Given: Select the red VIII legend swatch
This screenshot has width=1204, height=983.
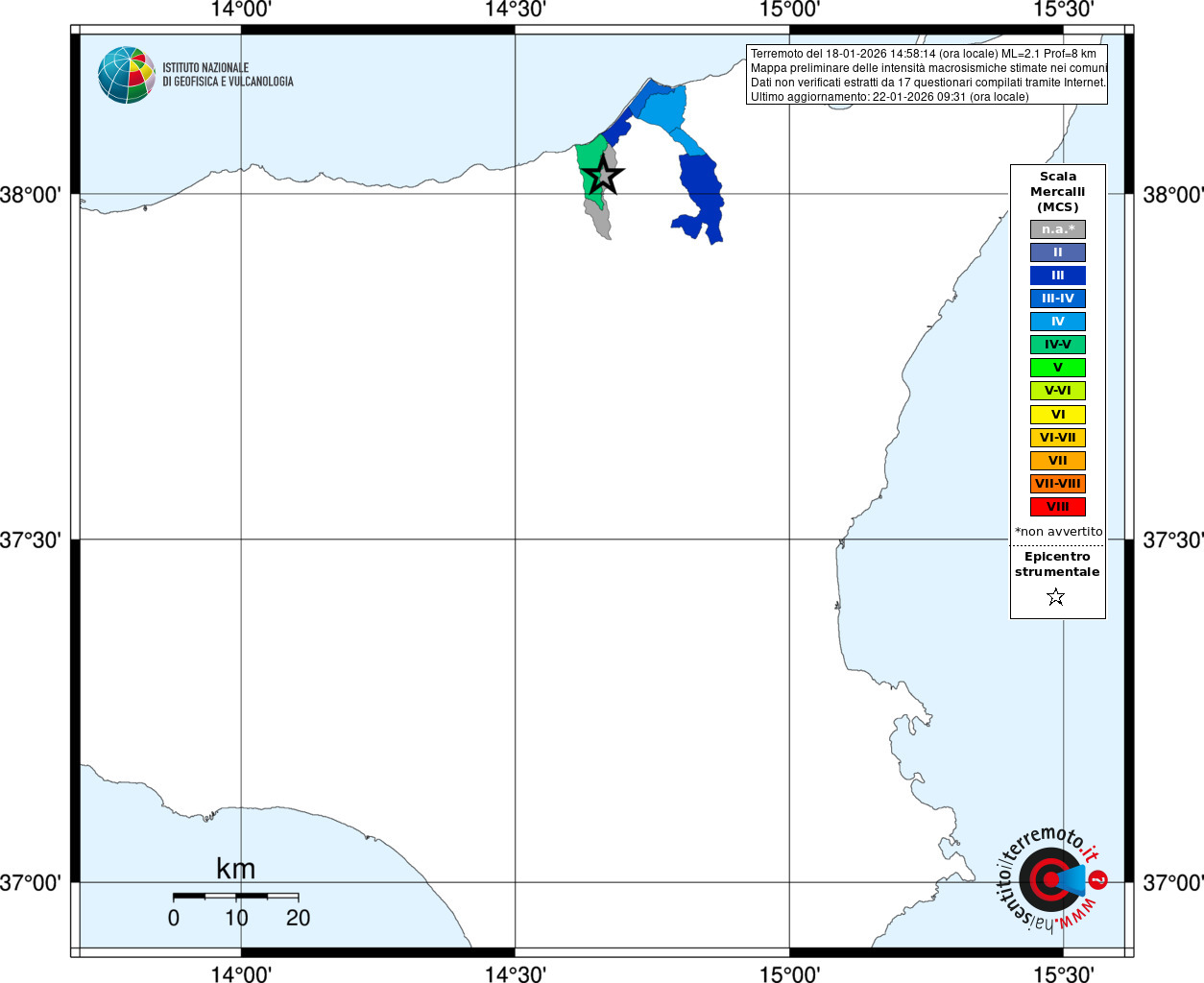Looking at the screenshot, I should point(1058,507).
